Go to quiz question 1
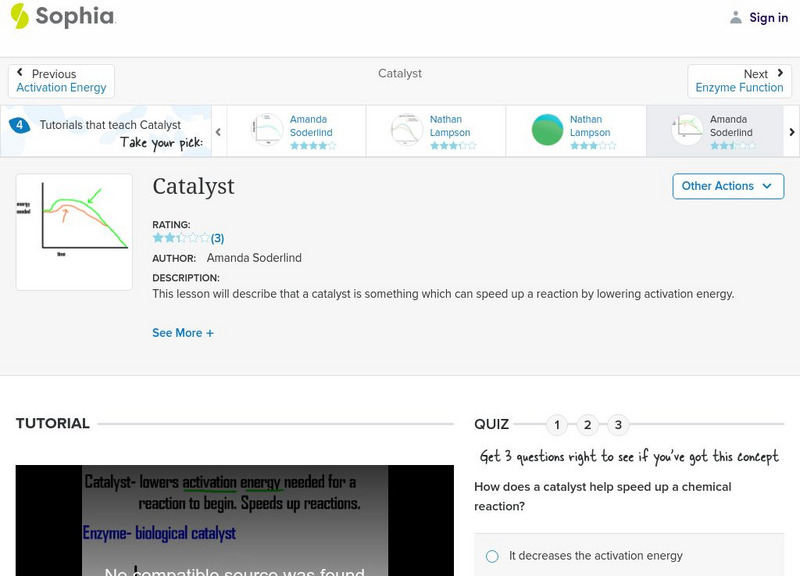Viewport: 800px width, 576px height. tap(557, 425)
